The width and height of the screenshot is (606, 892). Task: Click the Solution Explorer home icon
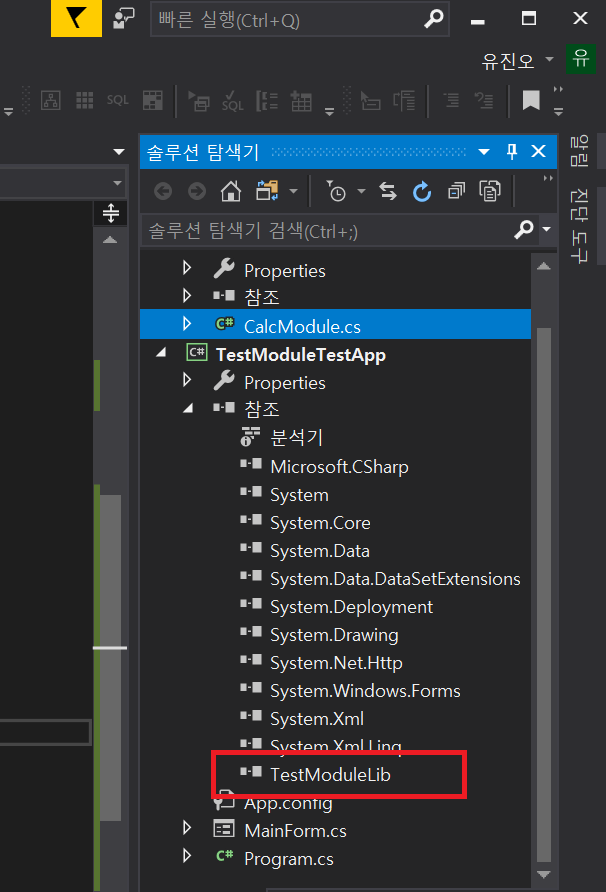230,191
